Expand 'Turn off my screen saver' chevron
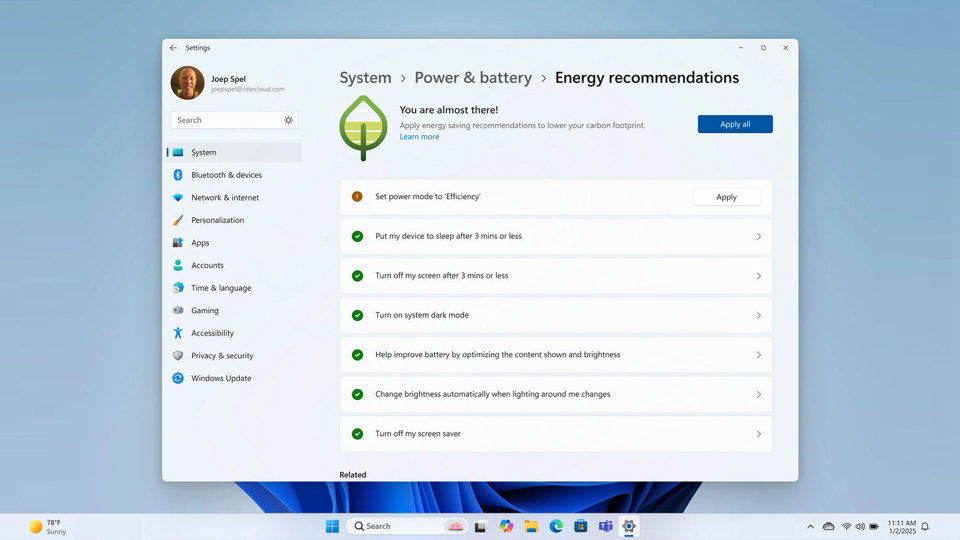Viewport: 960px width, 540px height. (759, 434)
